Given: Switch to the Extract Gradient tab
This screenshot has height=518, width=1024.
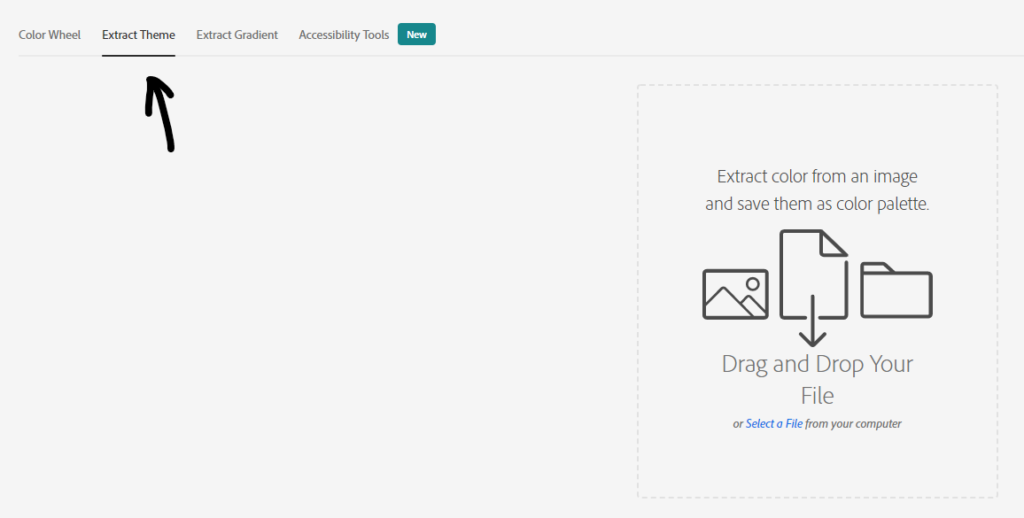Looking at the screenshot, I should (237, 35).
